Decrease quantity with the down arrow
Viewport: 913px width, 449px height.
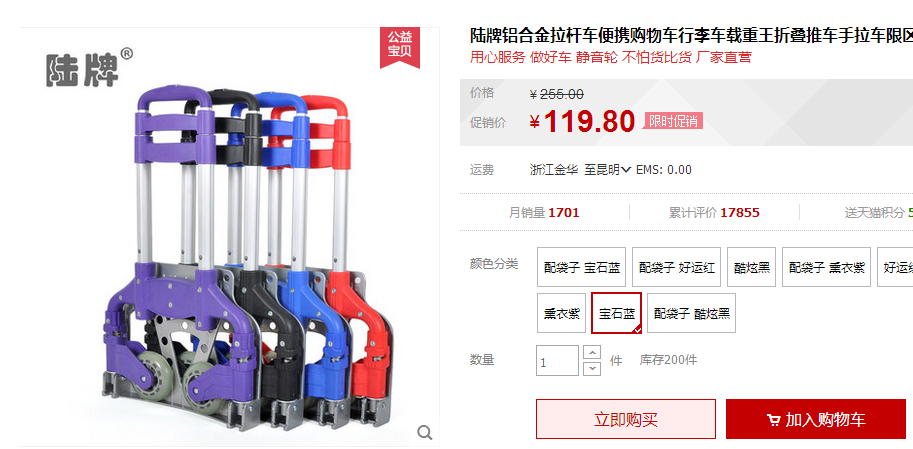tap(592, 368)
